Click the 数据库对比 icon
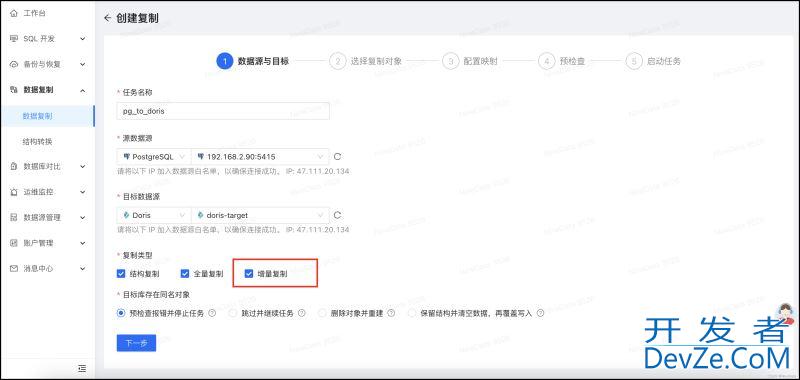 (14, 166)
